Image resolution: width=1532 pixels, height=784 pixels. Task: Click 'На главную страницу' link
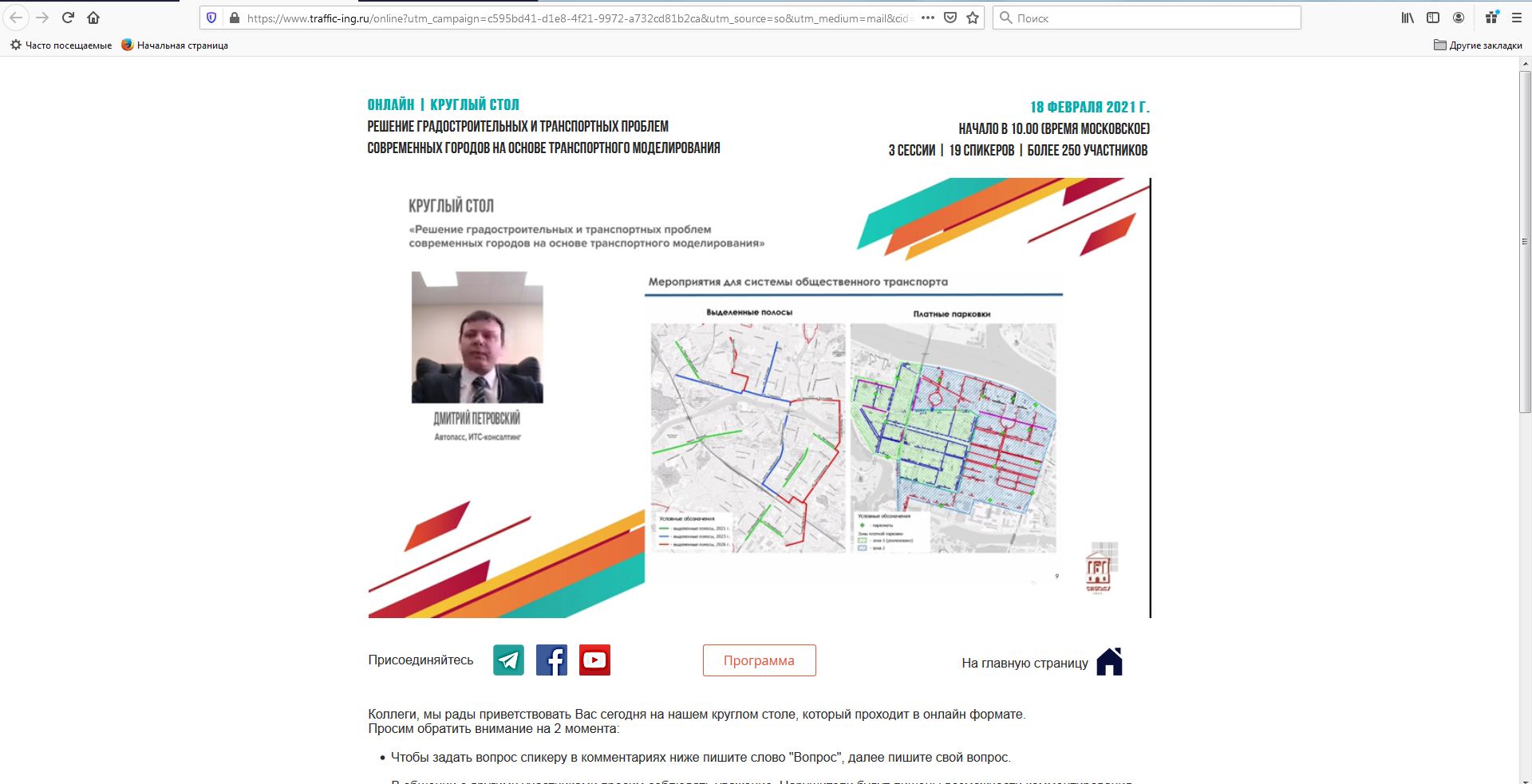click(1025, 664)
